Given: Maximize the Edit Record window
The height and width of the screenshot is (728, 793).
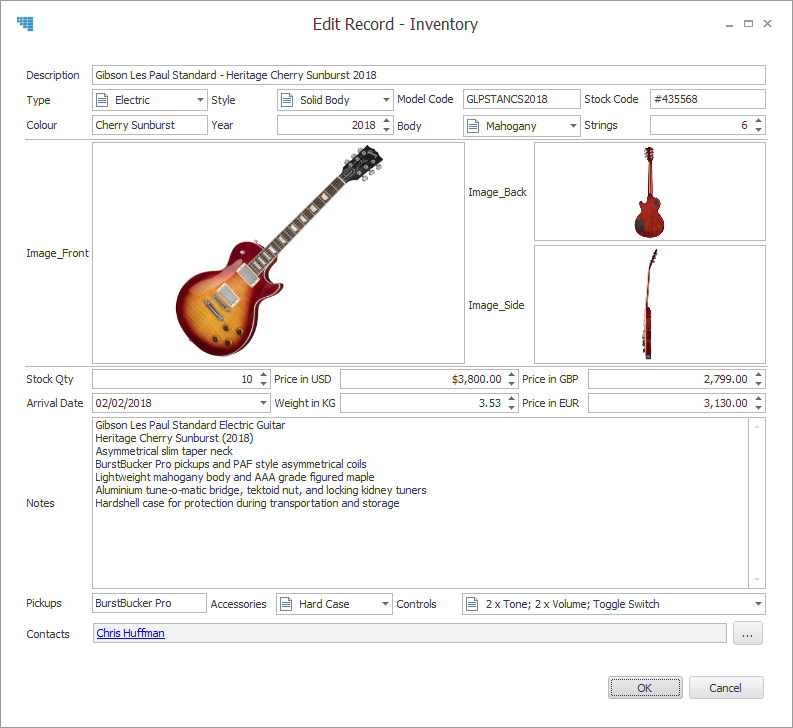Looking at the screenshot, I should pos(748,23).
